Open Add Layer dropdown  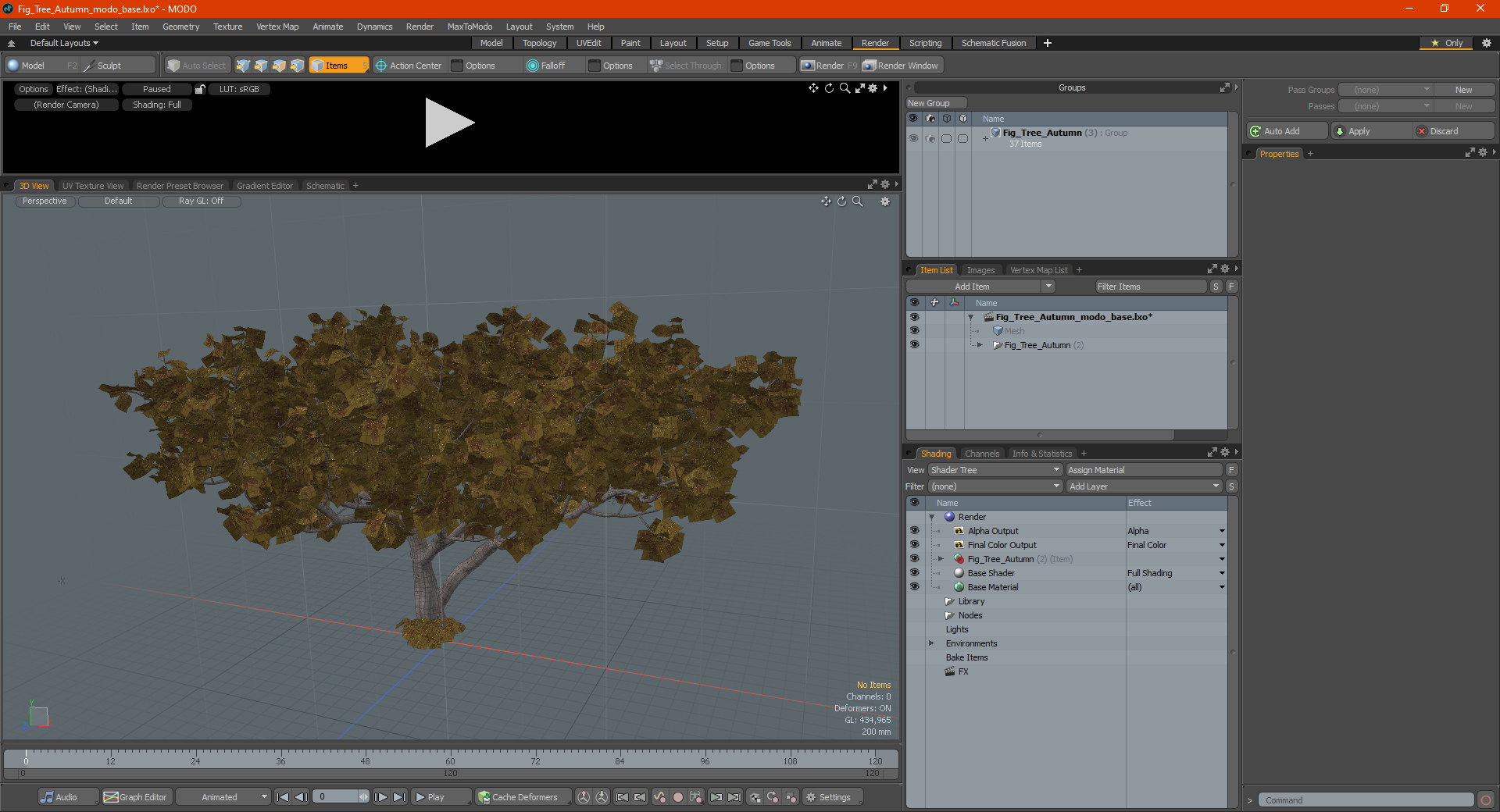(1144, 486)
